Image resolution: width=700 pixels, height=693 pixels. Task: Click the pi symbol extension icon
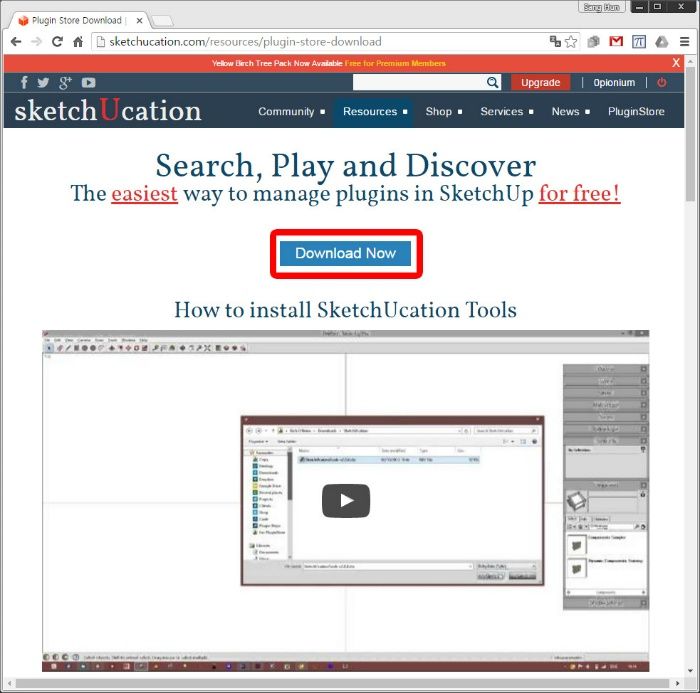(639, 42)
